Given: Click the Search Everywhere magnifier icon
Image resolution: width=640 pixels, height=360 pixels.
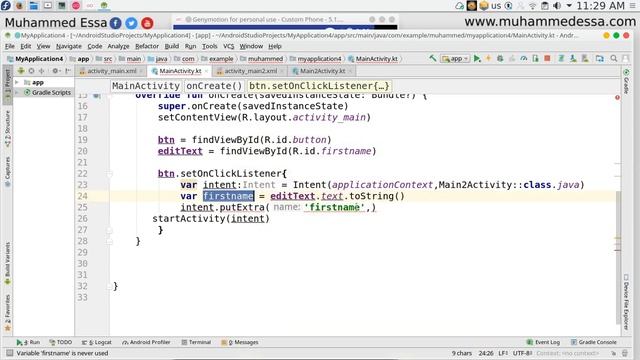Looking at the screenshot, I should tap(613, 59).
